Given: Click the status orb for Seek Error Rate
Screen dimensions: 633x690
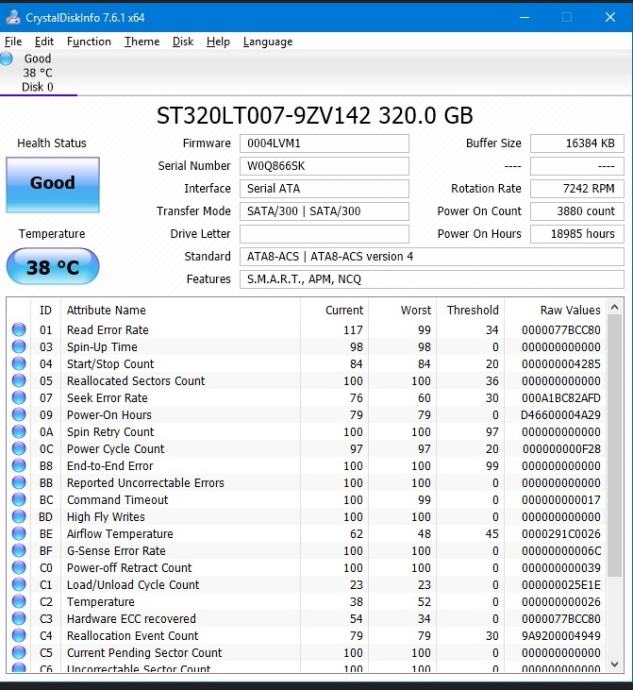Looking at the screenshot, I should (x=19, y=397).
